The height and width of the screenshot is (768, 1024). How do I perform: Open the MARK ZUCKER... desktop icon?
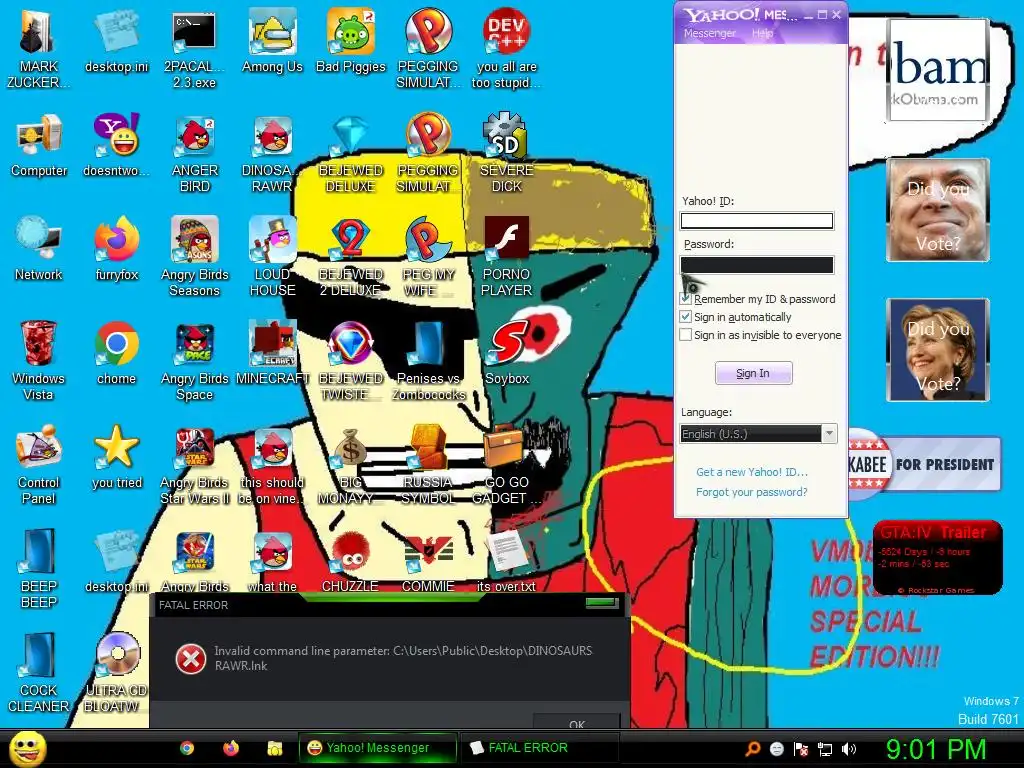pos(39,49)
